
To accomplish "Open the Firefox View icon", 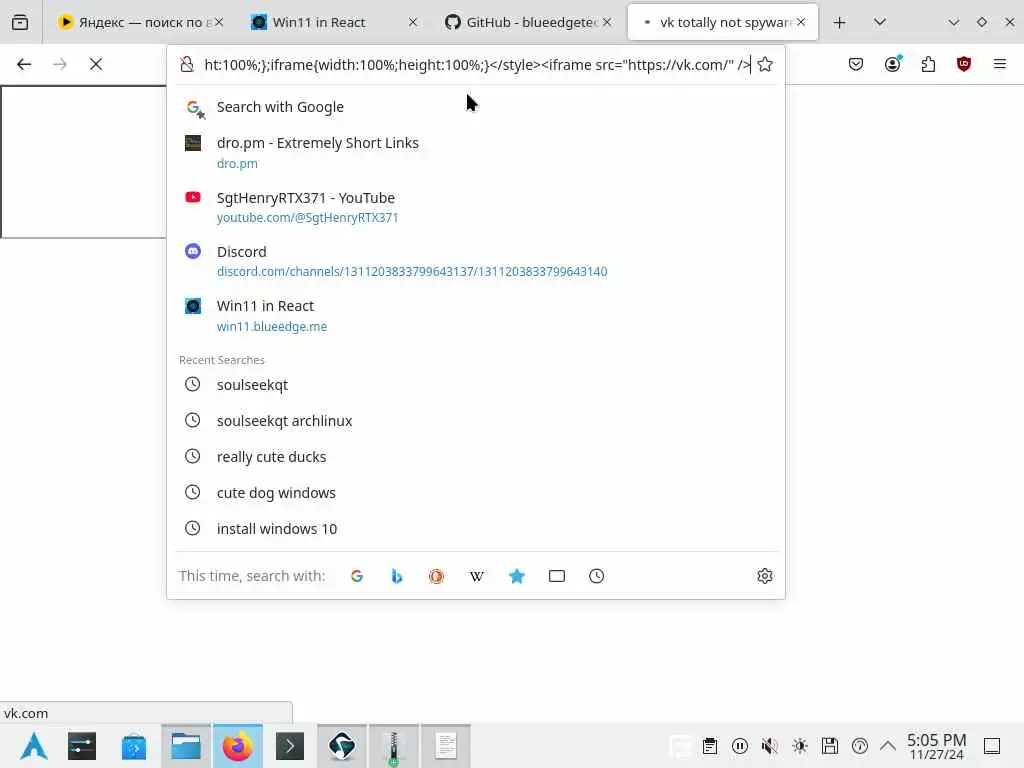I will [x=20, y=22].
